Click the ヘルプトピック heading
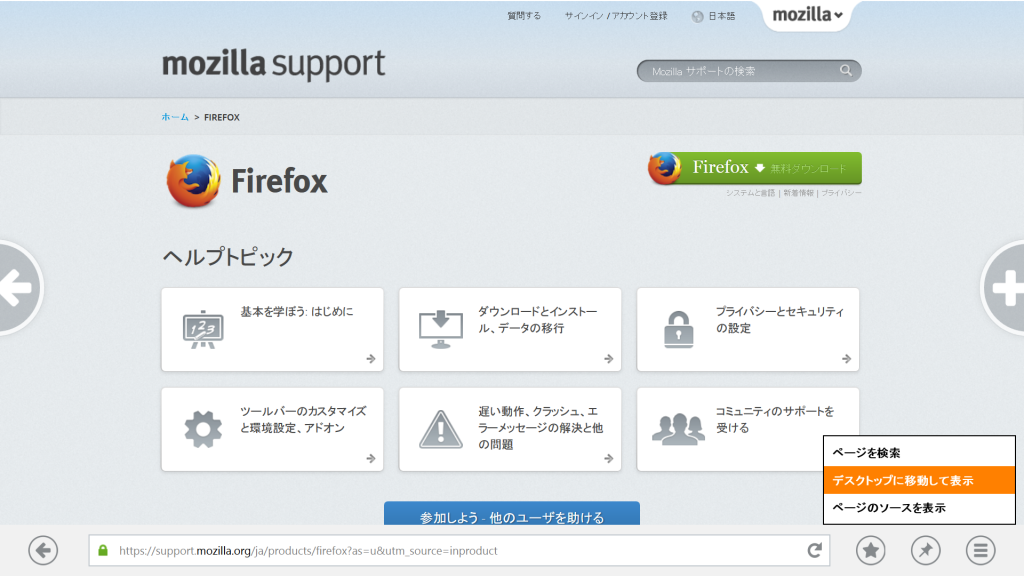Screen dimensions: 1024x576 pyautogui.click(x=227, y=256)
